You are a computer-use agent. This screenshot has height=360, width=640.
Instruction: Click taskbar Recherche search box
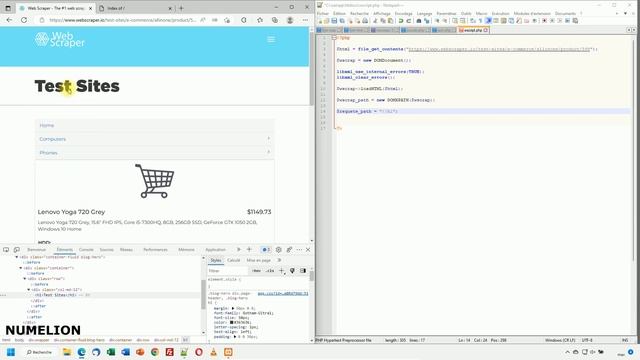39,352
